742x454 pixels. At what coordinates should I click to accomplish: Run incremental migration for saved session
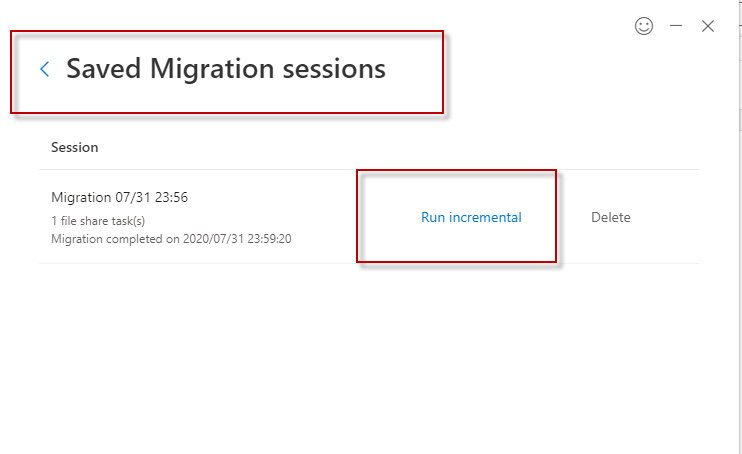tap(471, 217)
